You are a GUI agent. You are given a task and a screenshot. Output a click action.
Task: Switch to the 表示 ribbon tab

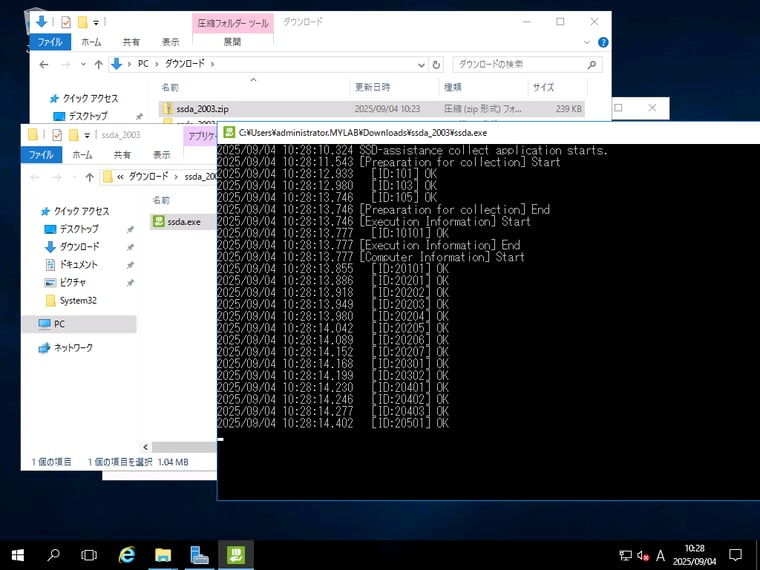point(170,42)
